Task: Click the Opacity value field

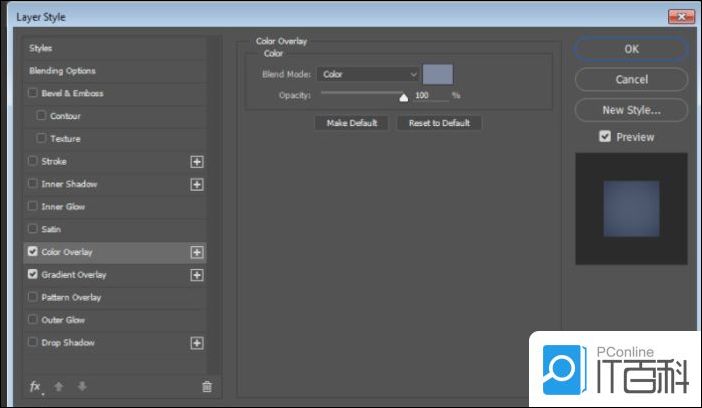Action: pyautogui.click(x=431, y=95)
